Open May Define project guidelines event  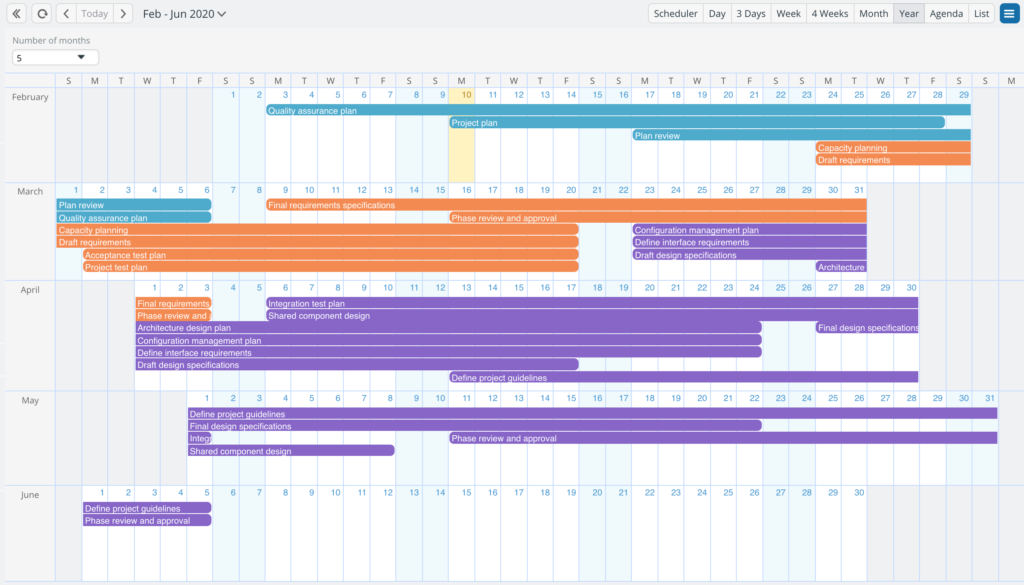click(x=592, y=414)
